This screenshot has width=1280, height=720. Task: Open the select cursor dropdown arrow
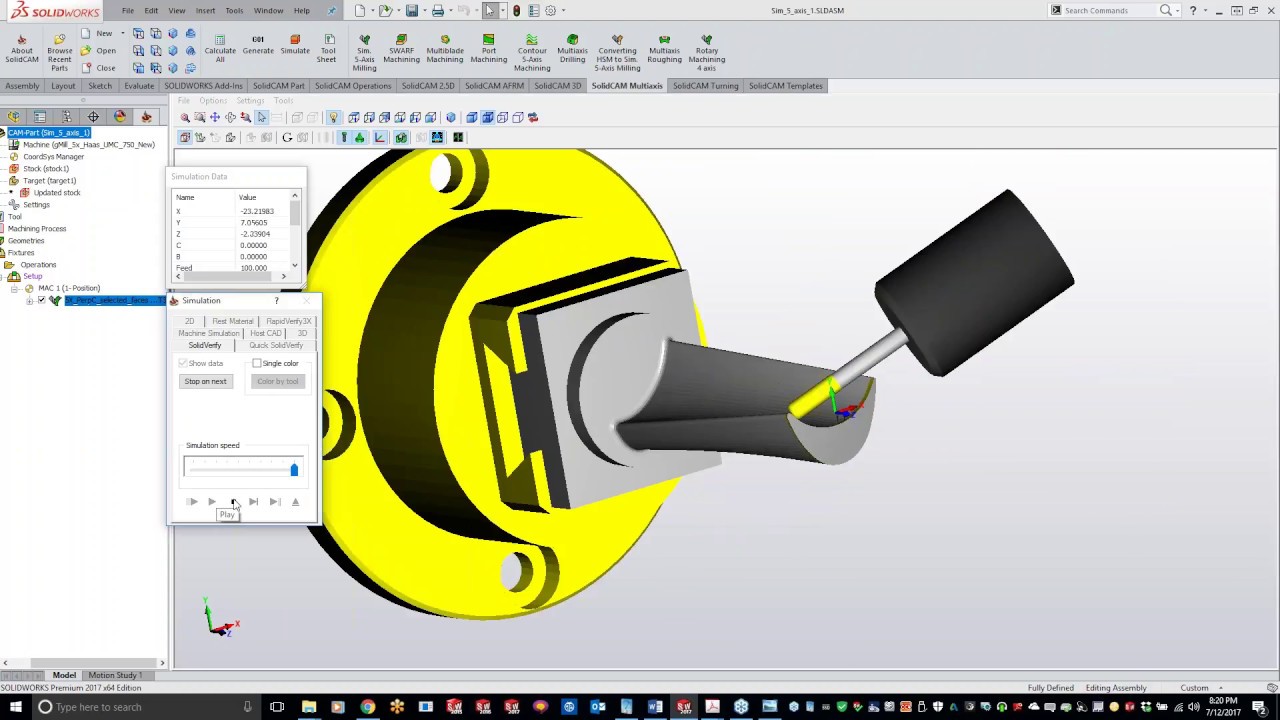(x=501, y=10)
